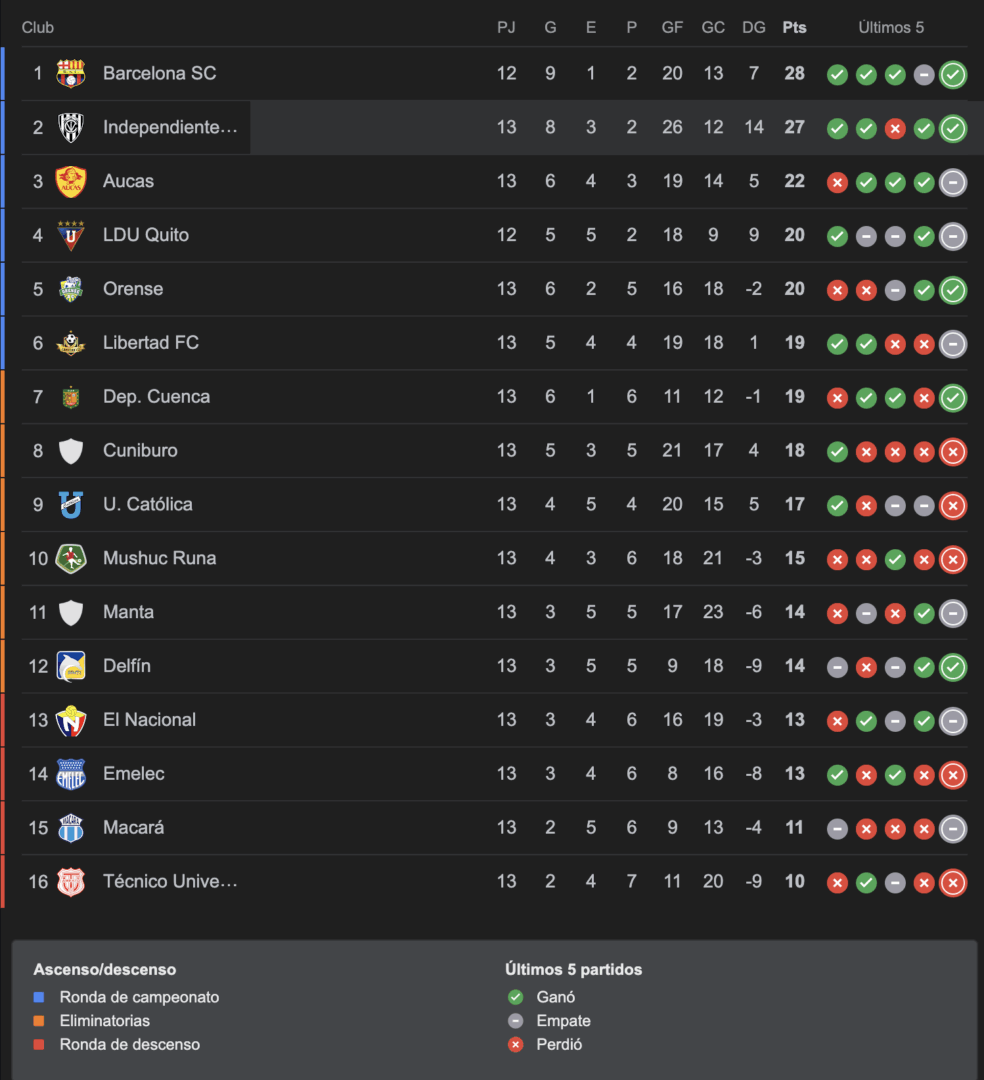The image size is (984, 1080).
Task: Click the El Nacional team logo
Action: click(x=71, y=720)
